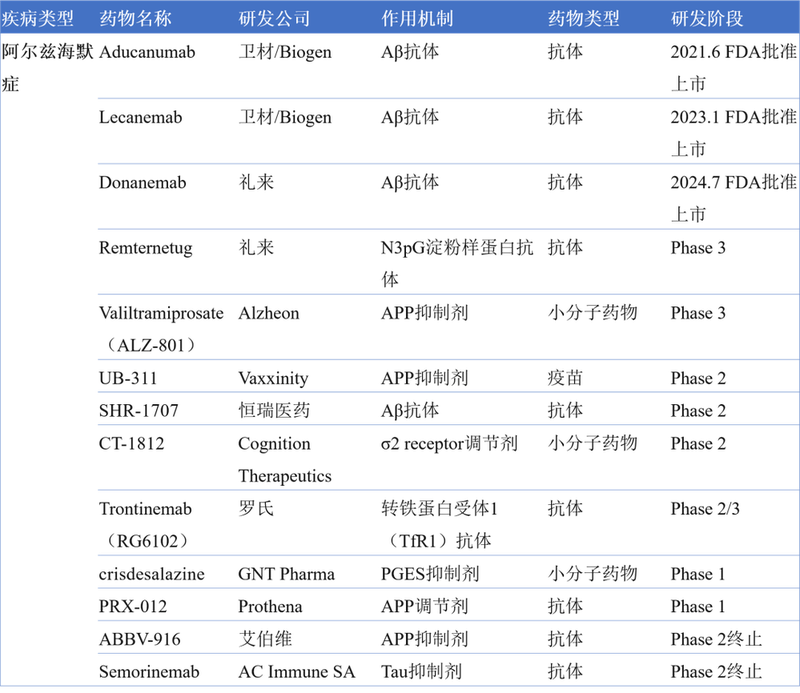Click 卫材/Biogen in the Lecanemab row
The height and width of the screenshot is (693, 800).
pyautogui.click(x=285, y=117)
